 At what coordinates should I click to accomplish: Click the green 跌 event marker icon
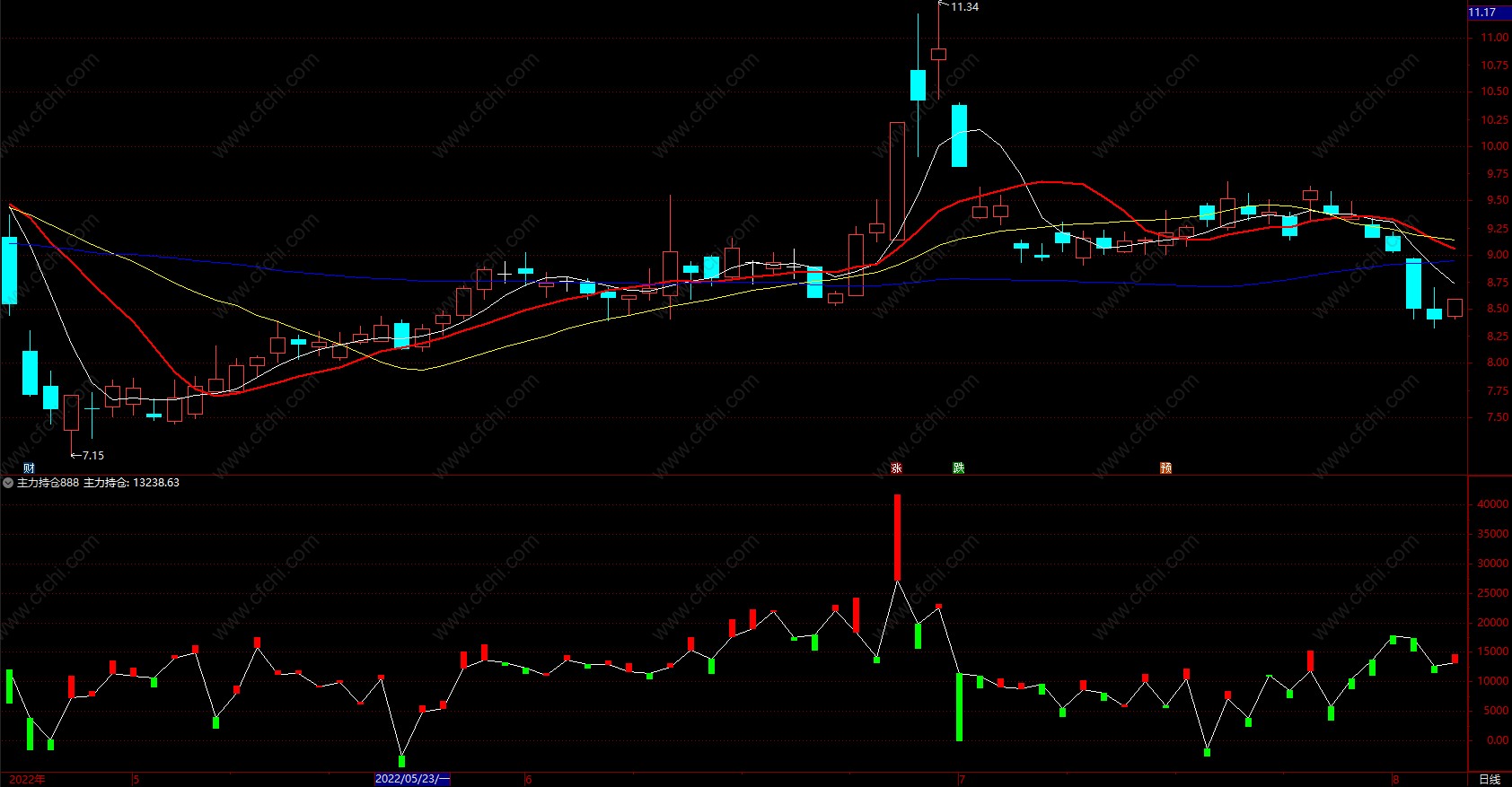(959, 468)
